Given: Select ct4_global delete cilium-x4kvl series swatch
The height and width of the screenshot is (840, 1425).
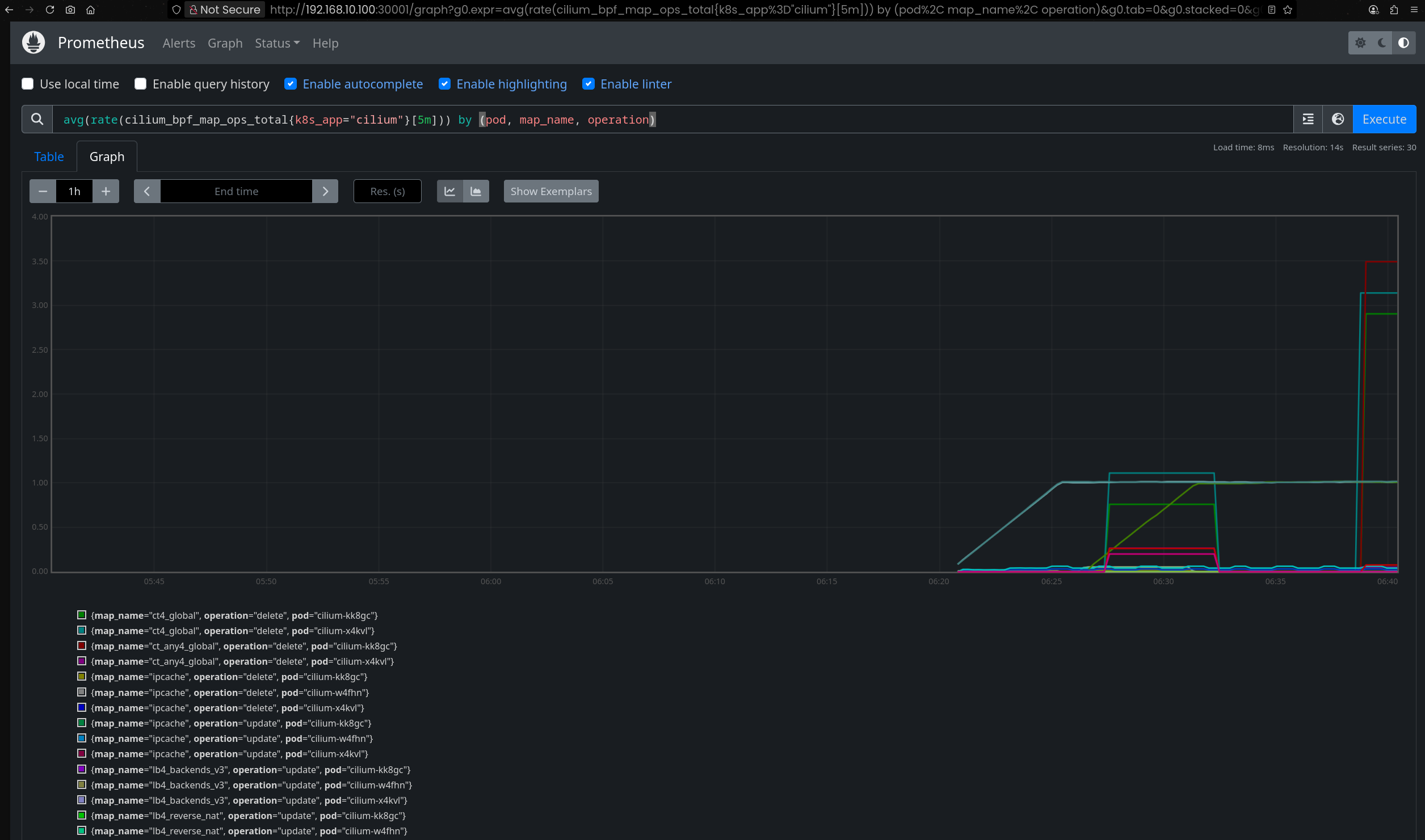Looking at the screenshot, I should pyautogui.click(x=82, y=630).
